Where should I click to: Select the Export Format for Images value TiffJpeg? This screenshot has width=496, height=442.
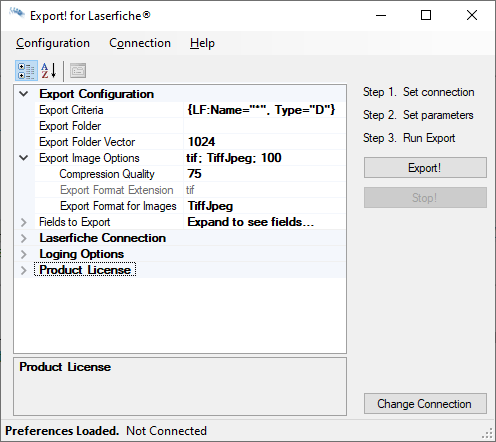click(264, 206)
